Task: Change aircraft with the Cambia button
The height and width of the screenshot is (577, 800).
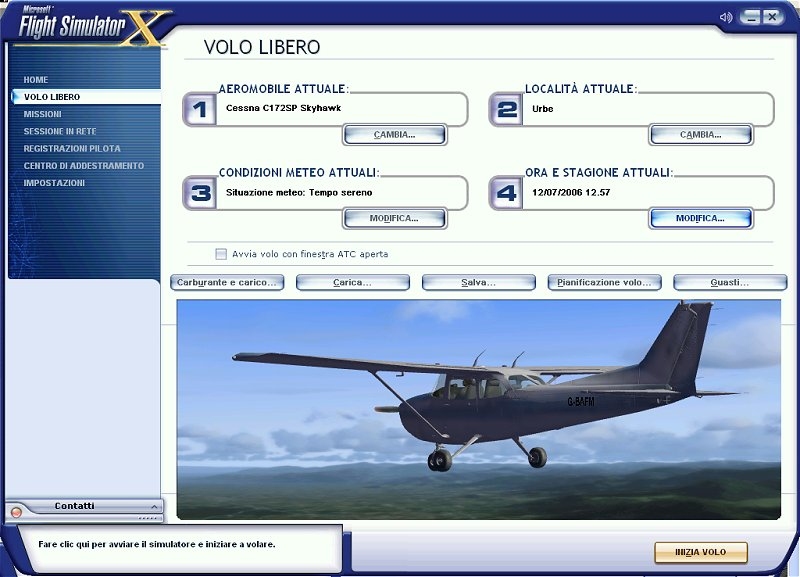Action: [394, 134]
